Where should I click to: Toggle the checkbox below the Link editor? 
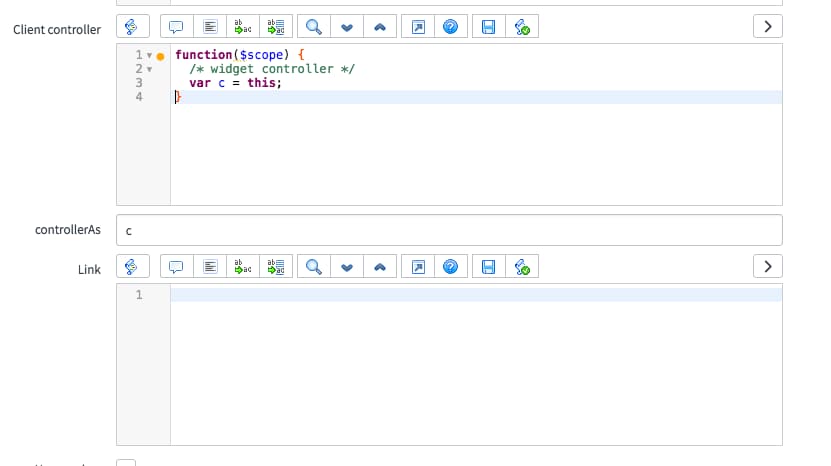pos(126,462)
